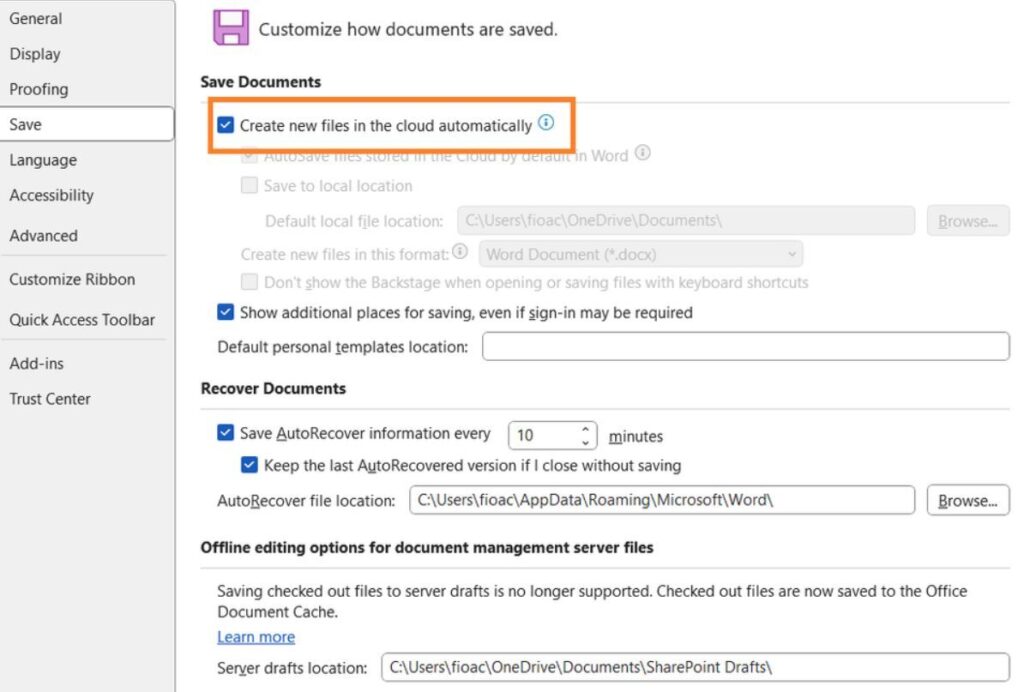Click the purple floppy disk save icon
1024x692 pixels.
(x=231, y=28)
